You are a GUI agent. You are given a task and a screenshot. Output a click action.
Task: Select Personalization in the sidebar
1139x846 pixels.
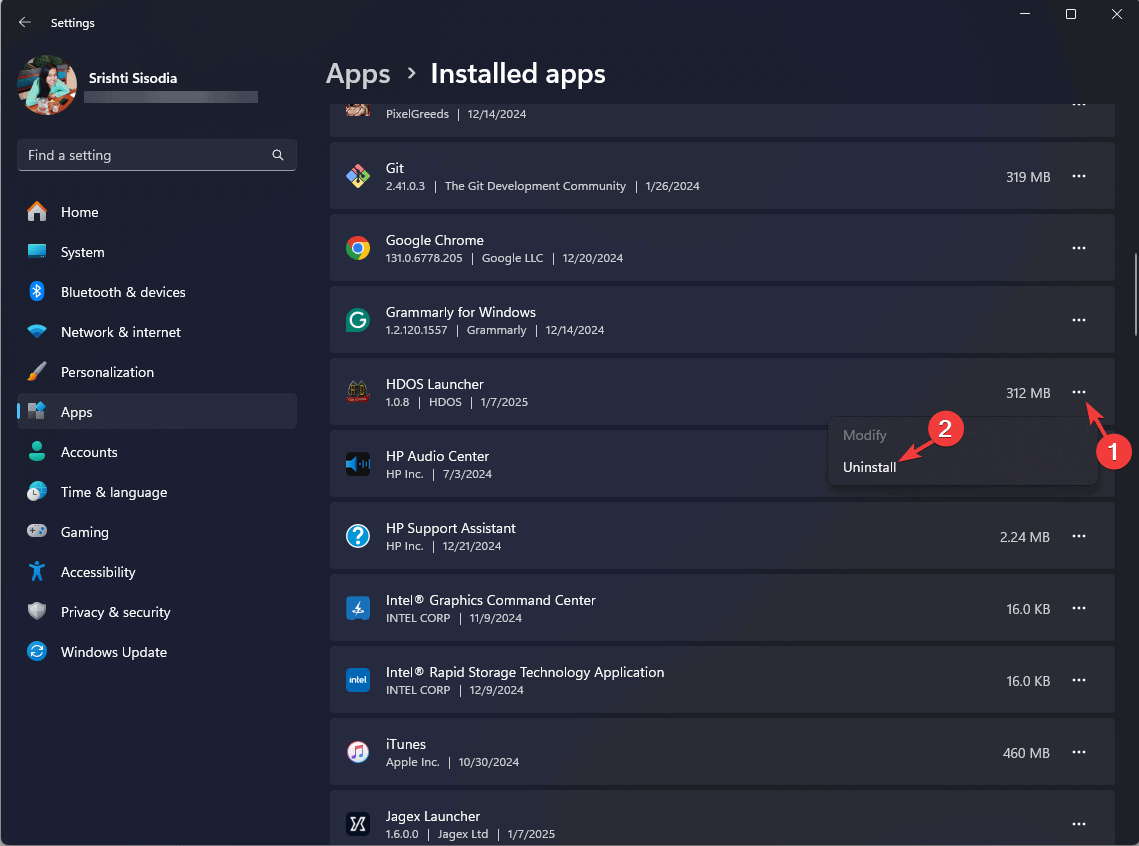(157, 372)
